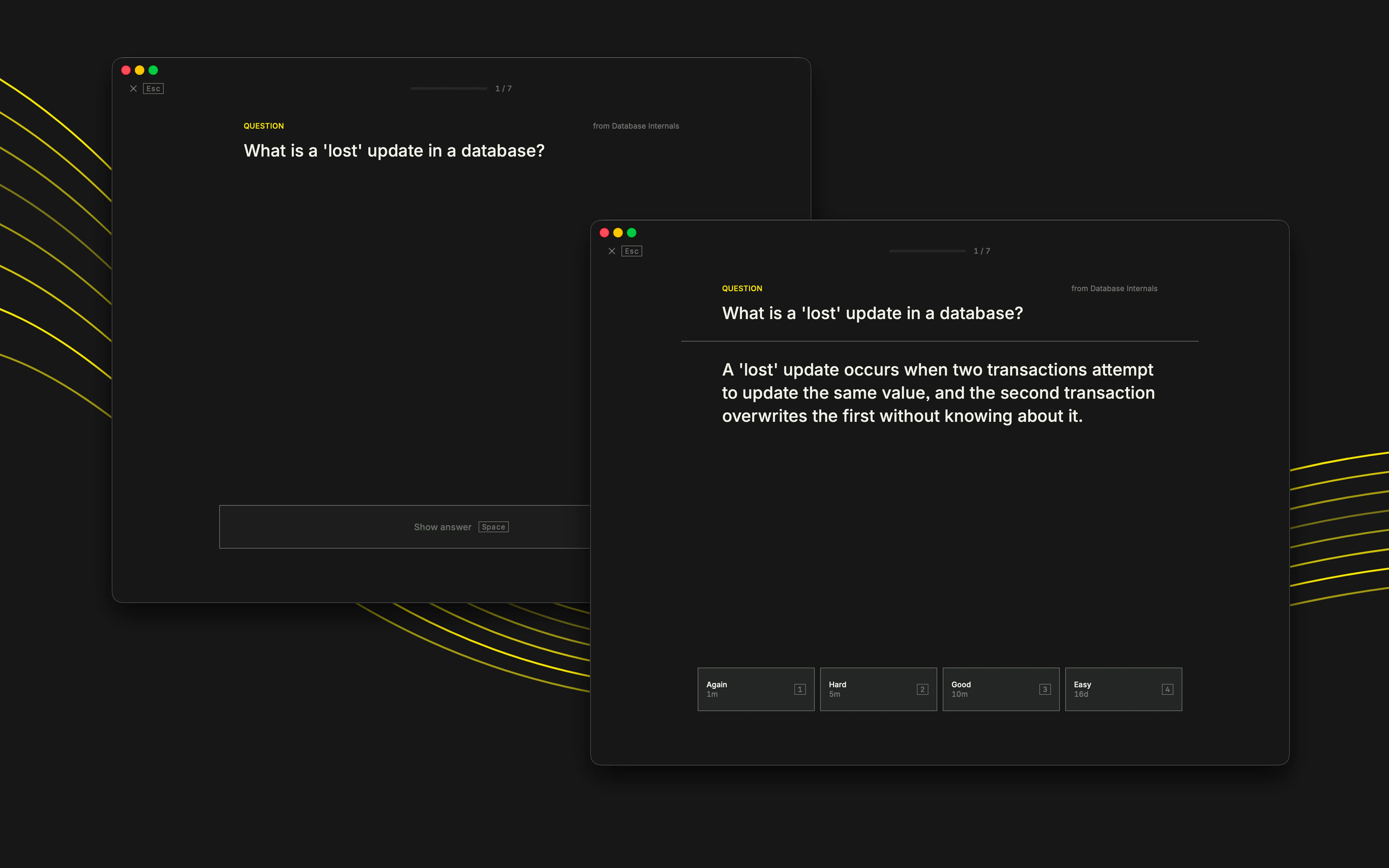Click the Space key hint beside Show answer

pyautogui.click(x=494, y=527)
